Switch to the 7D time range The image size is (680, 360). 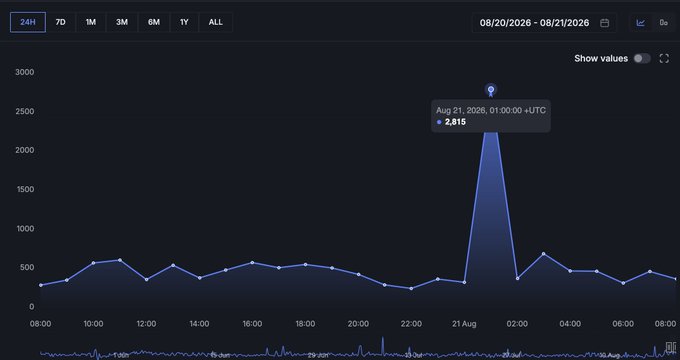point(61,22)
